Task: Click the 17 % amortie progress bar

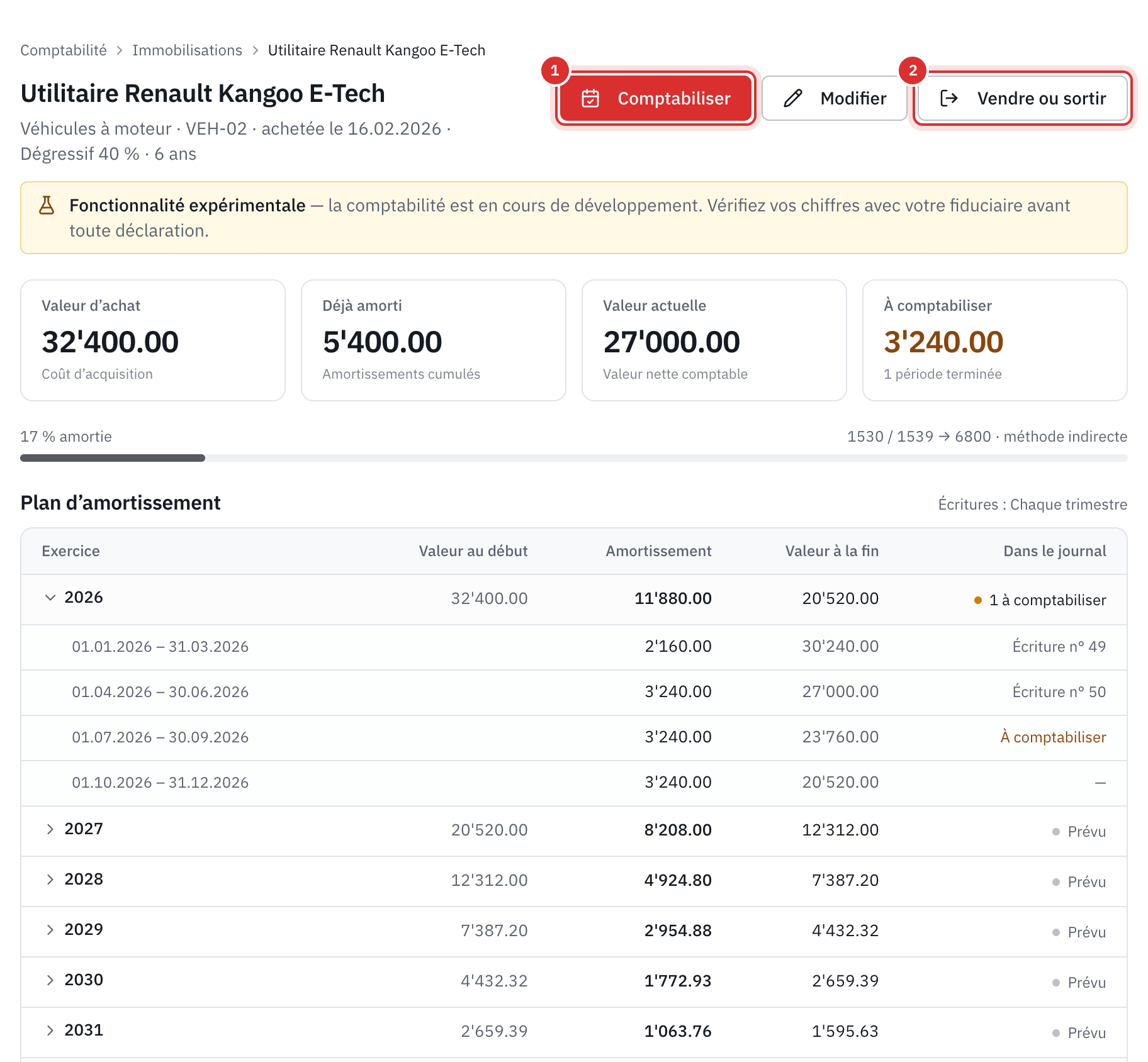Action: pyautogui.click(x=573, y=458)
